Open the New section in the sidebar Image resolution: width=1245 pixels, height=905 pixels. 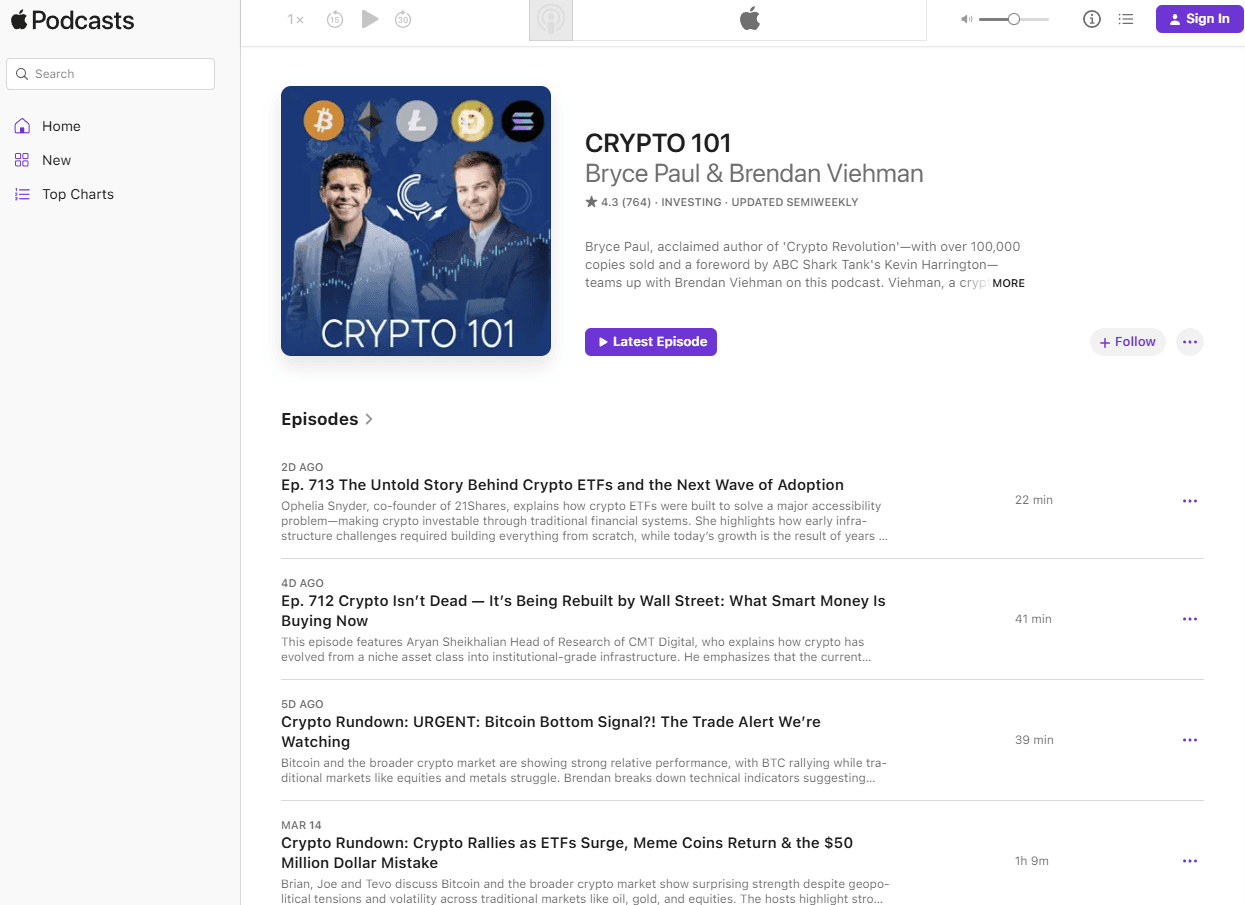coord(56,160)
